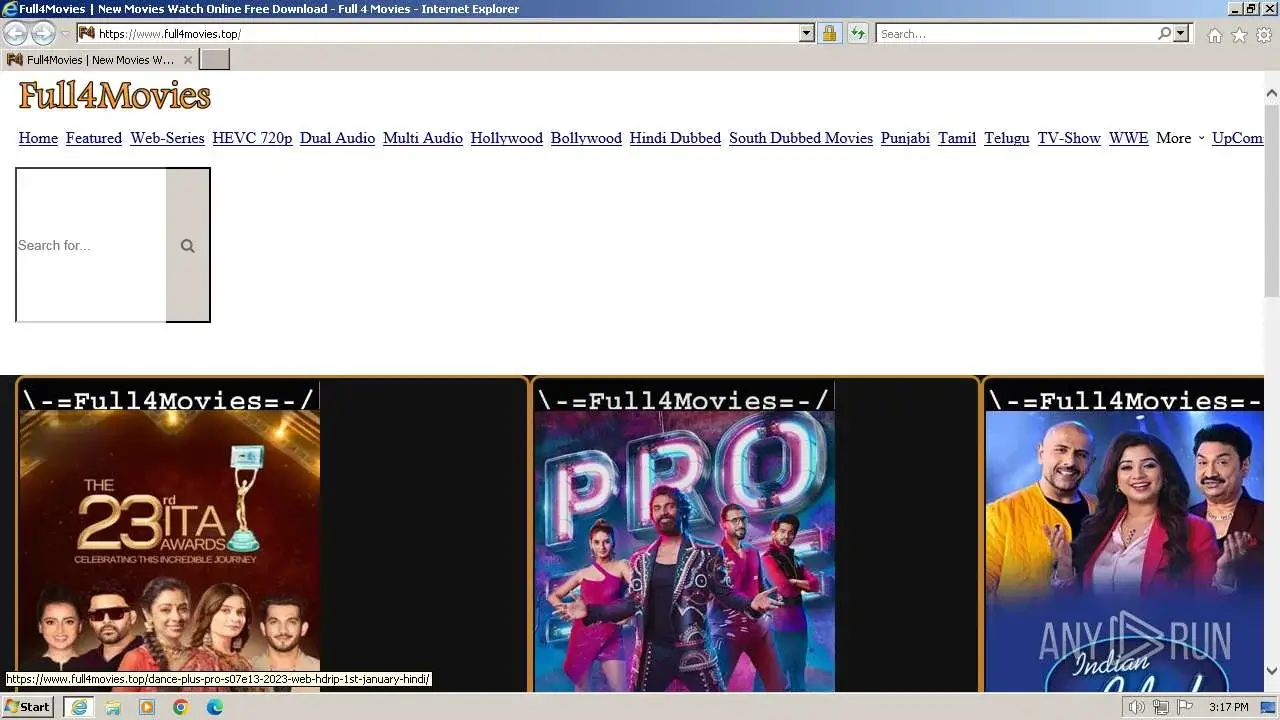The image size is (1280, 720).
Task: Click the security lock icon in address bar
Action: 829,33
